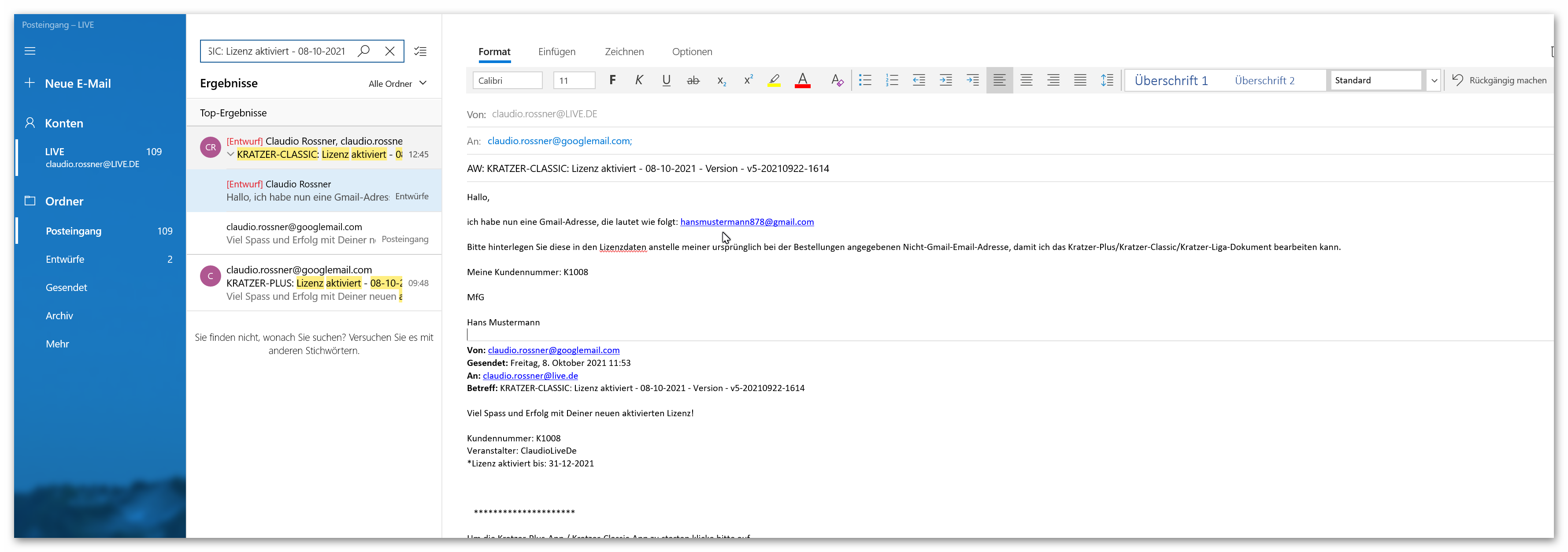Expand the styles gallery dropdown arrow
The width and height of the screenshot is (1568, 552).
[1434, 80]
